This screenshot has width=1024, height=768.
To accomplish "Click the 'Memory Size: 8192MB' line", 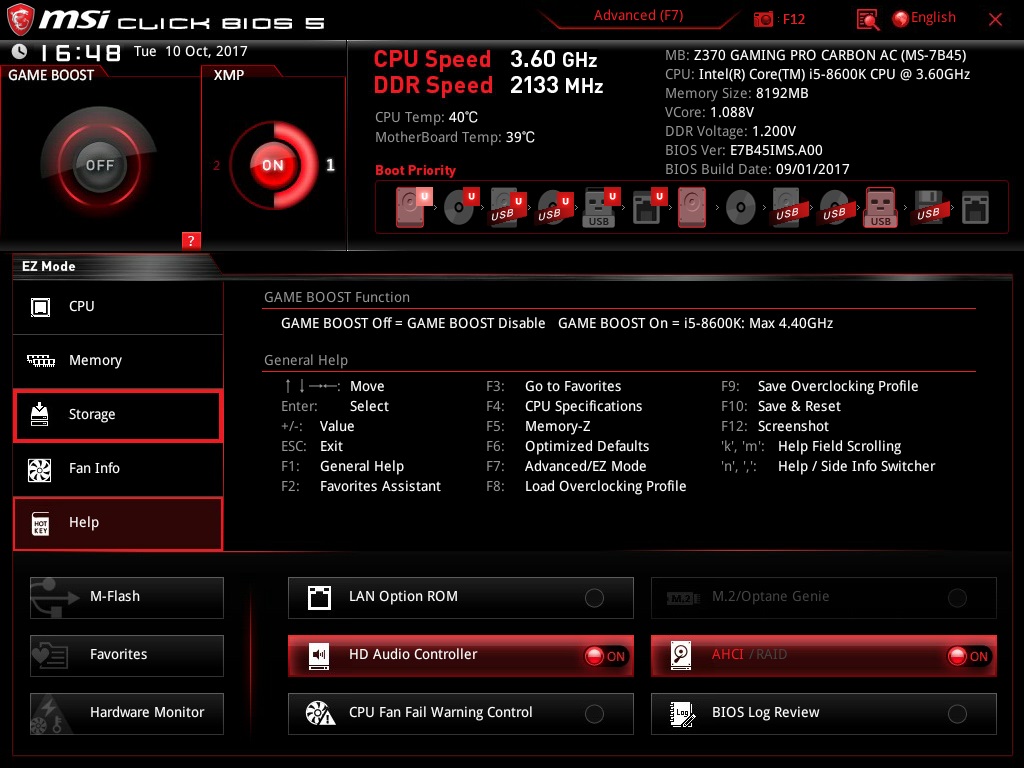I will (737, 93).
